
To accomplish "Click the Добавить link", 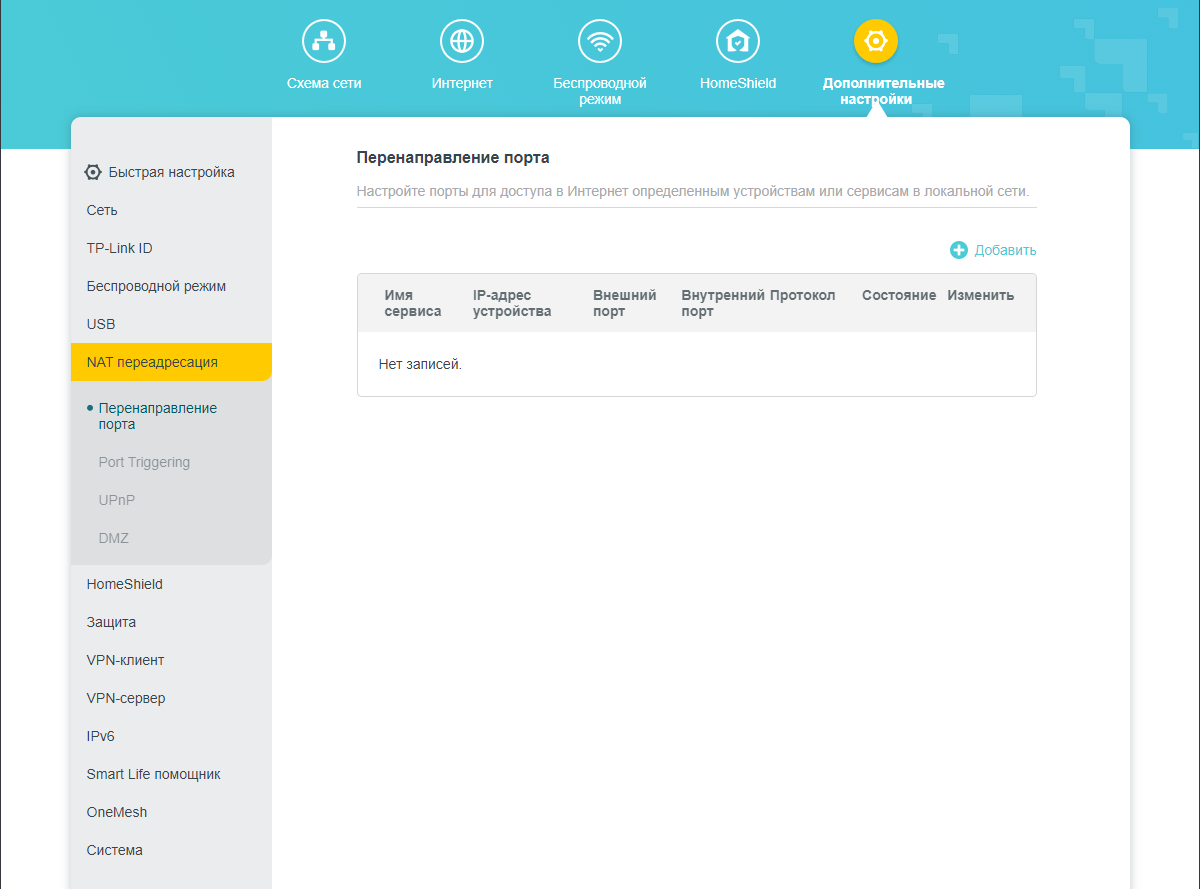I will pyautogui.click(x=1005, y=250).
